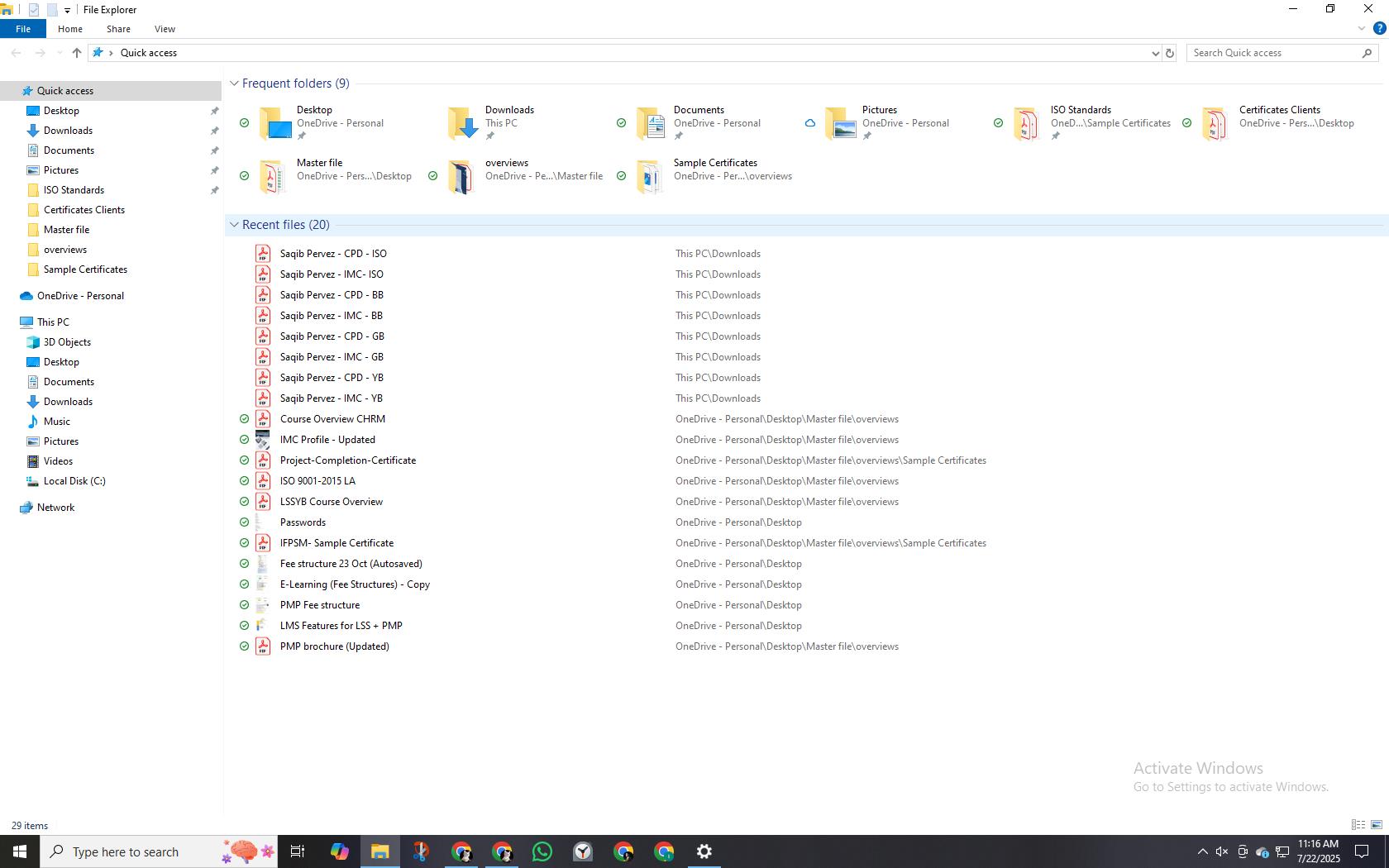This screenshot has height=868, width=1389.
Task: Open the Copilot icon on the taskbar
Action: tap(339, 851)
